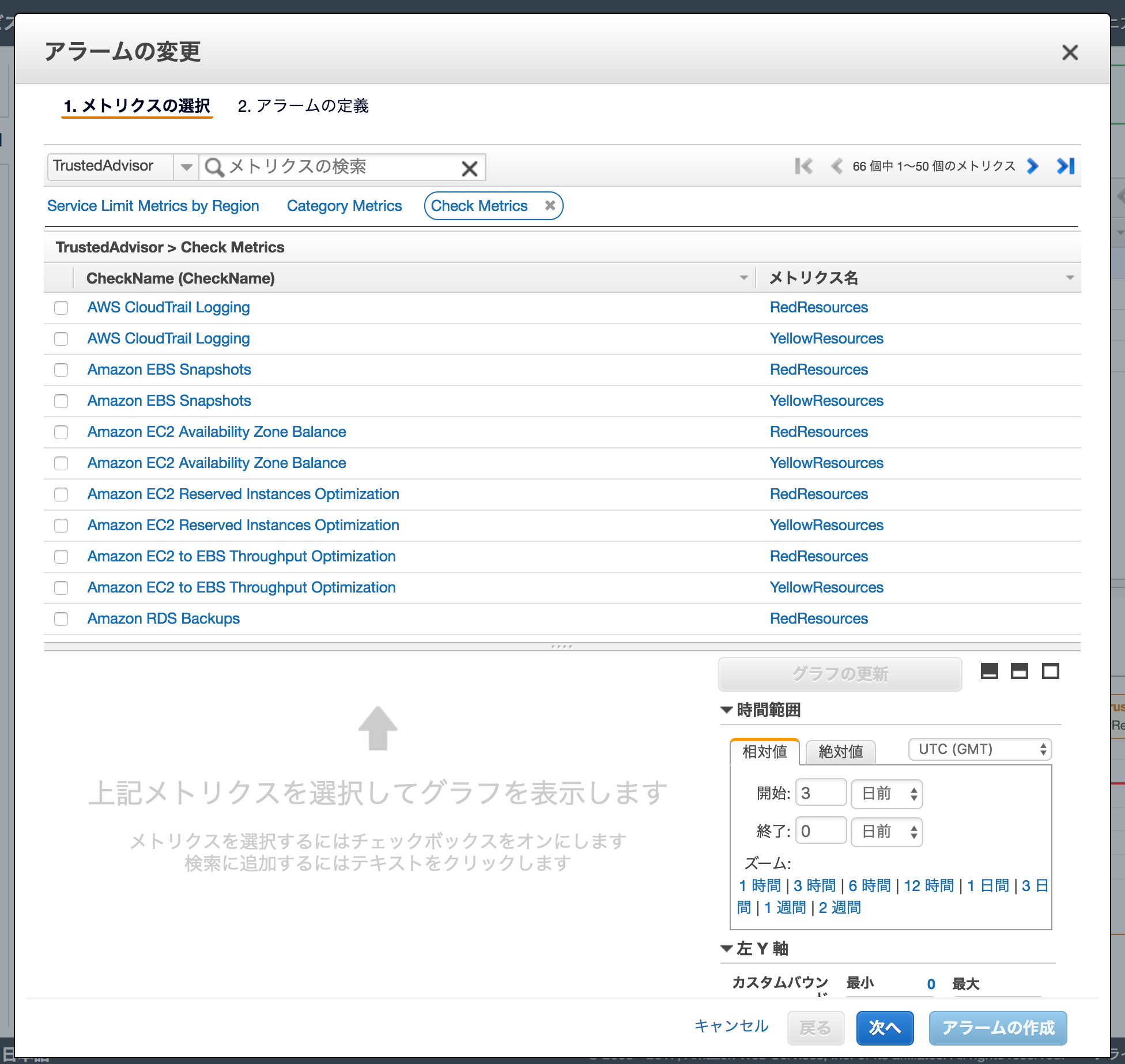Go to the next metrics page

[x=1032, y=167]
